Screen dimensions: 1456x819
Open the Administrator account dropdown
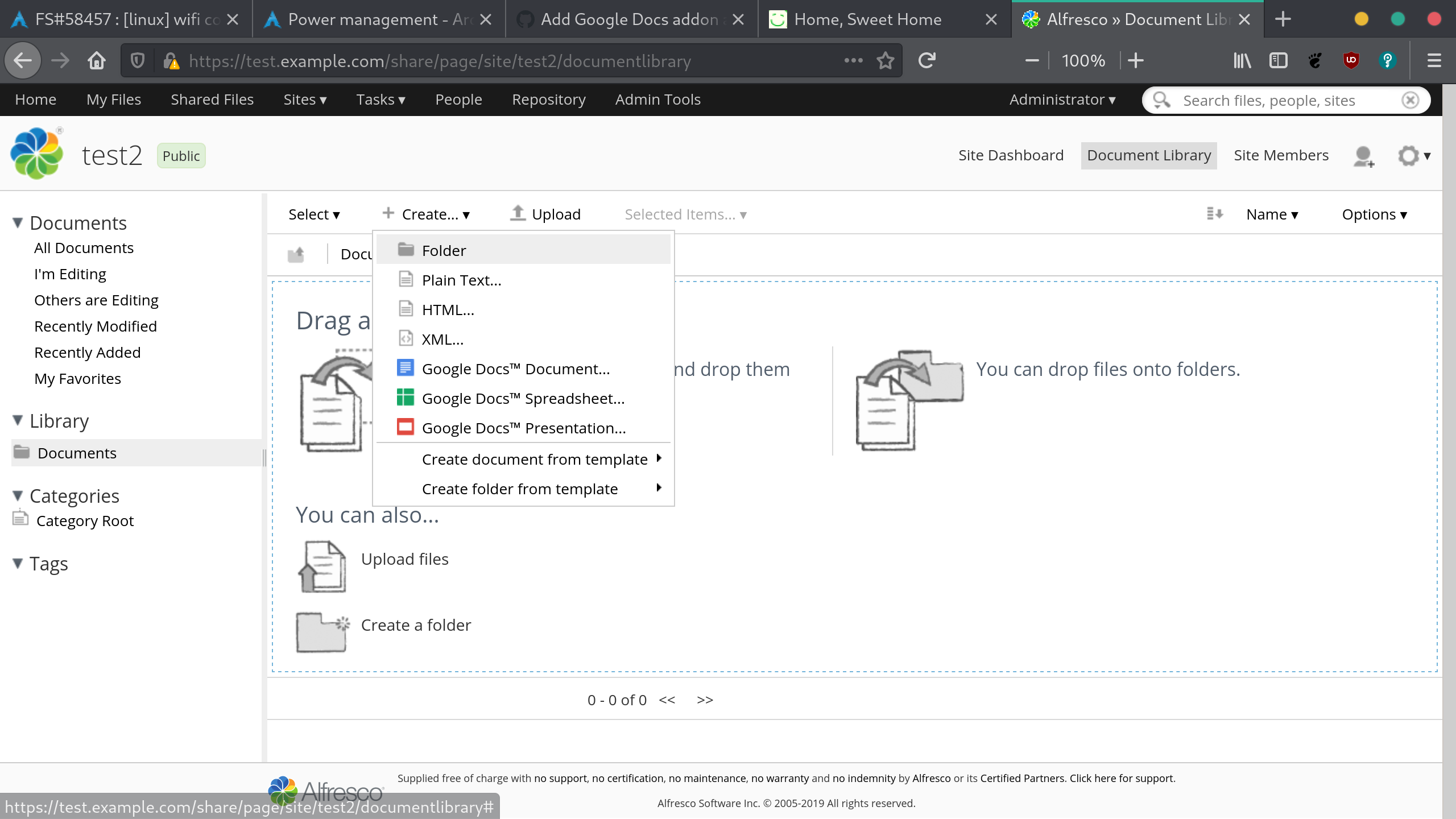[x=1061, y=100]
